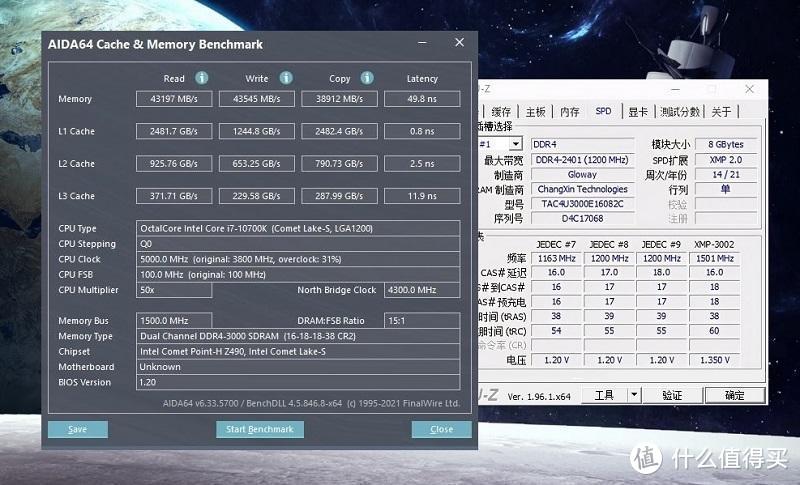Click the Save button in AIDA64
This screenshot has height=485, width=800.
coord(78,429)
